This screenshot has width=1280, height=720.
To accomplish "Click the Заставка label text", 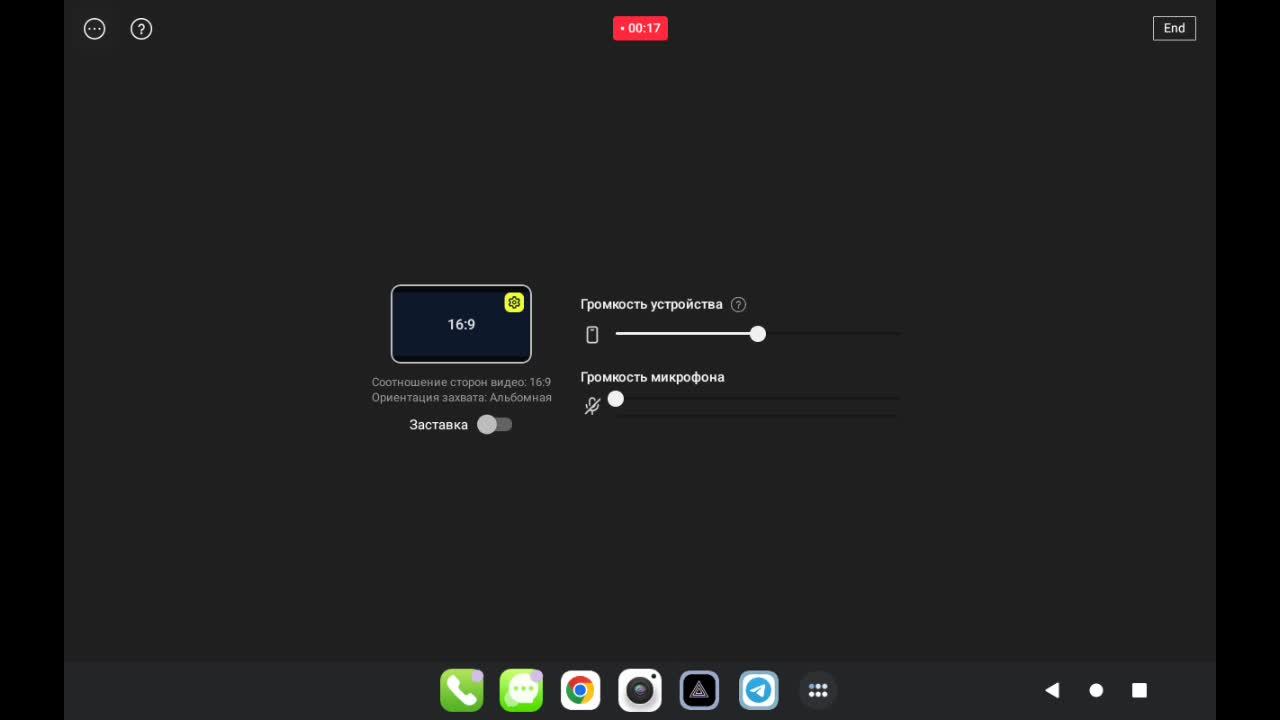I will 438,425.
